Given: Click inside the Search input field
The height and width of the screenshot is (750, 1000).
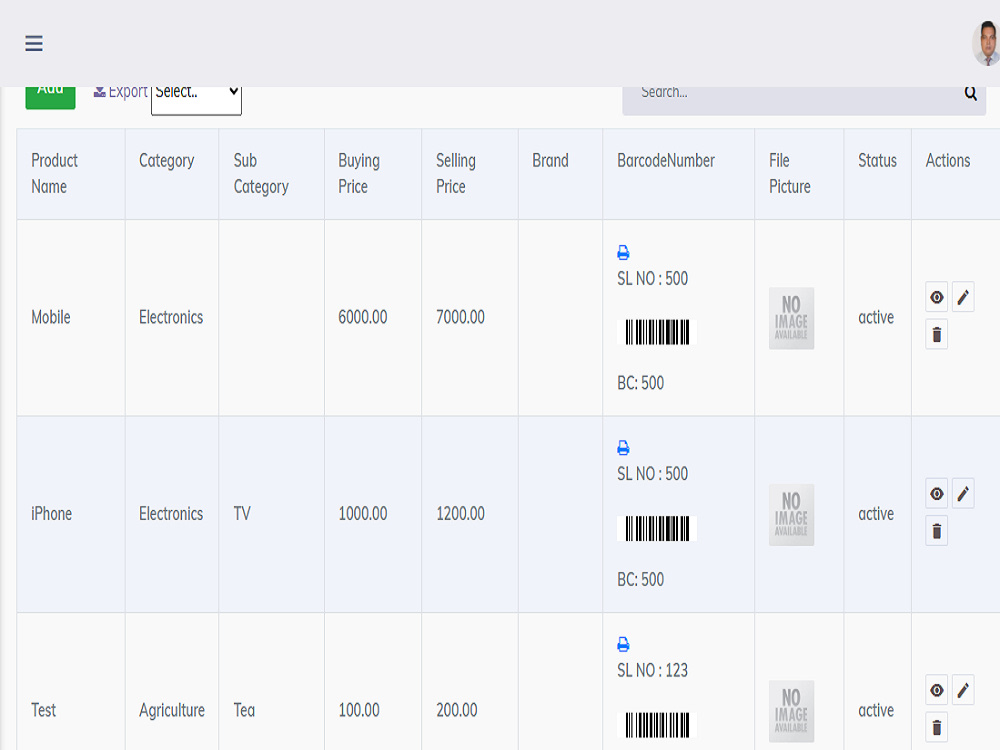Looking at the screenshot, I should coord(780,93).
